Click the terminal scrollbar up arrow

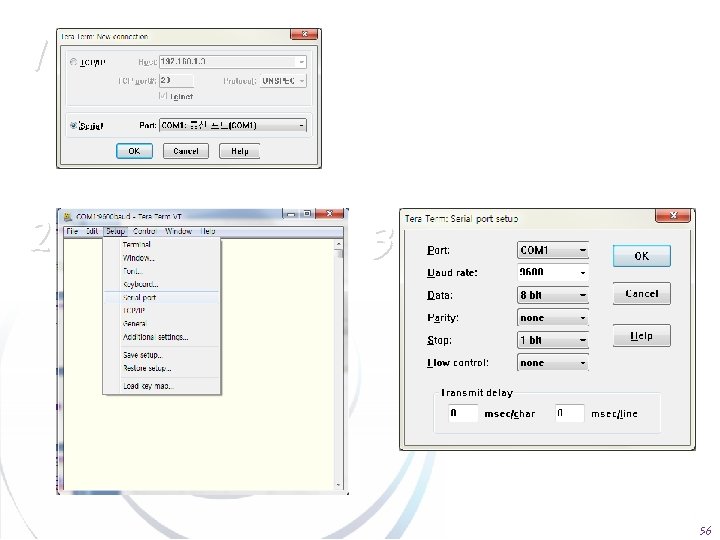coord(339,244)
